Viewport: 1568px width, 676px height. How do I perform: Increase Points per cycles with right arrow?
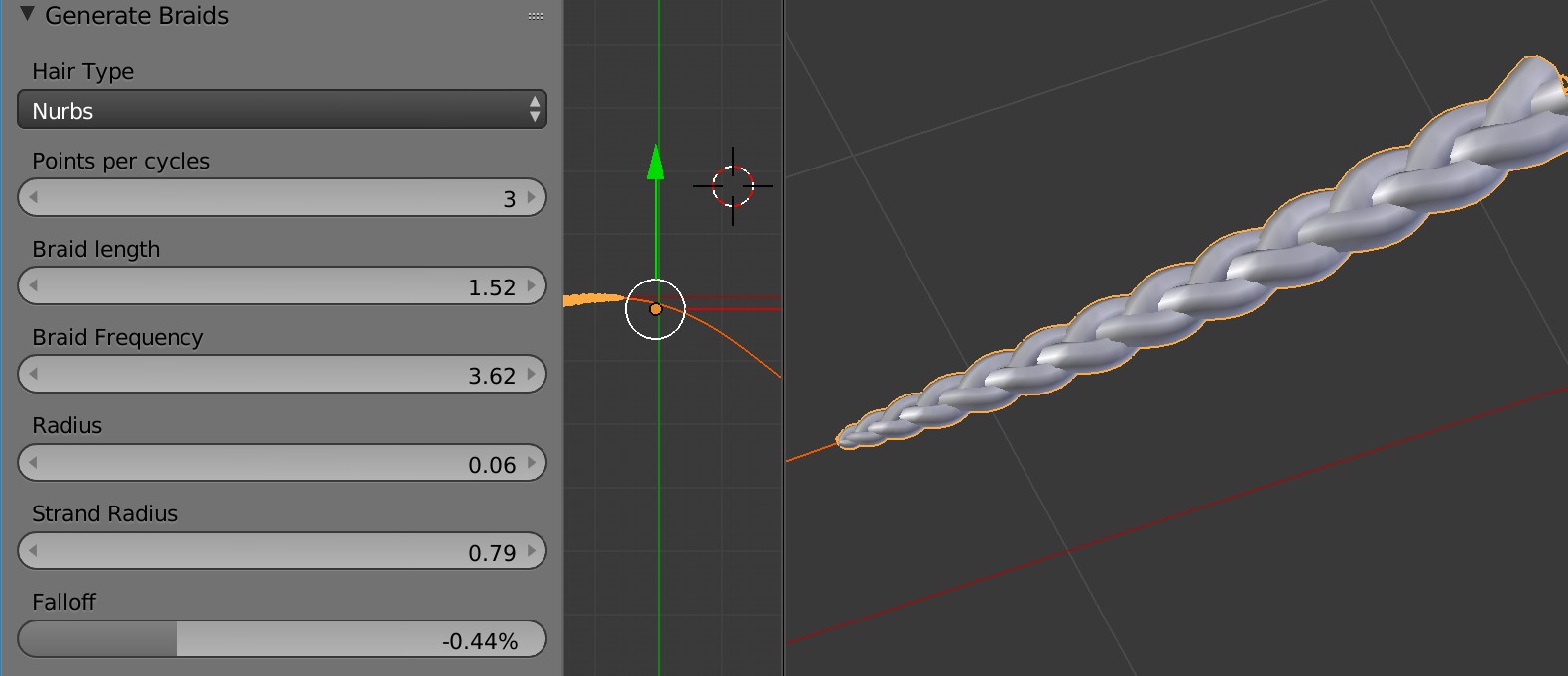coord(532,197)
